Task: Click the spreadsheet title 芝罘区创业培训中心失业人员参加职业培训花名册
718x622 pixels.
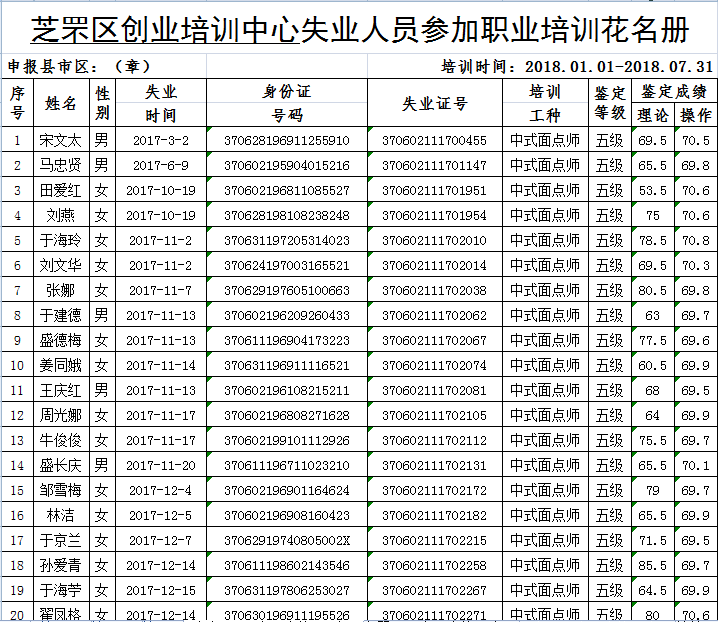Action: point(359,30)
